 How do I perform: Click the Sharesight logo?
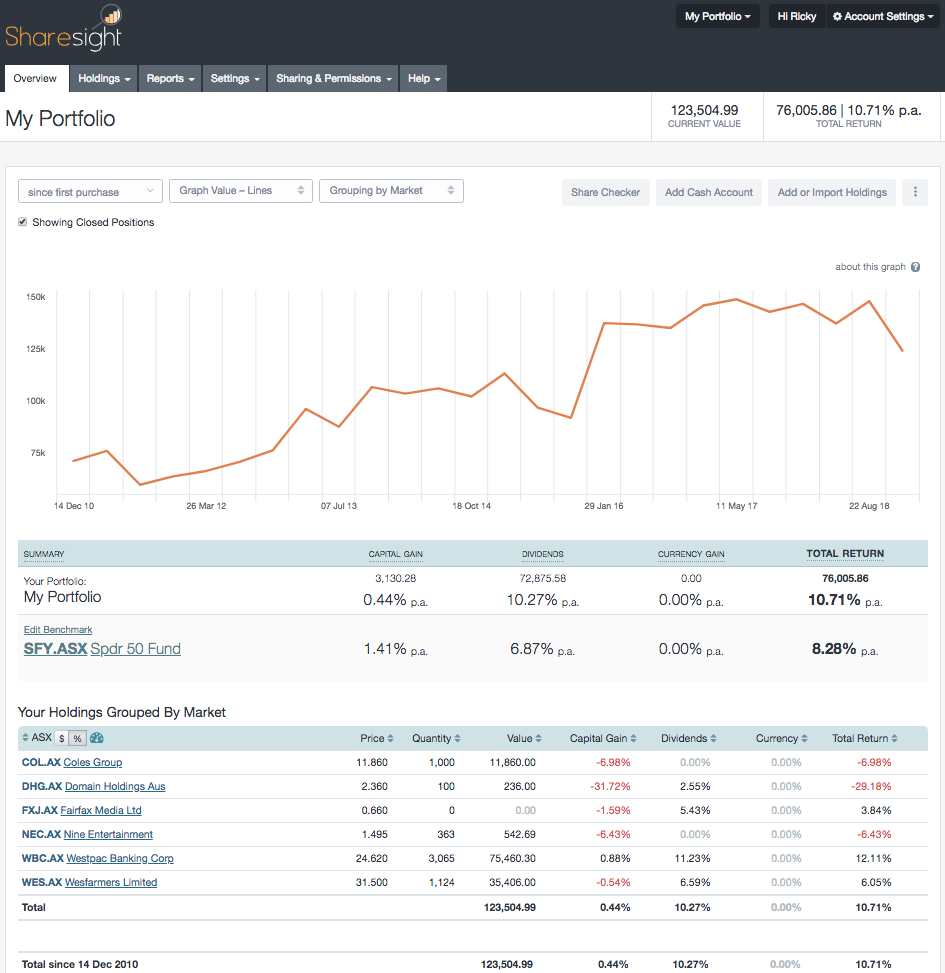pos(64,29)
